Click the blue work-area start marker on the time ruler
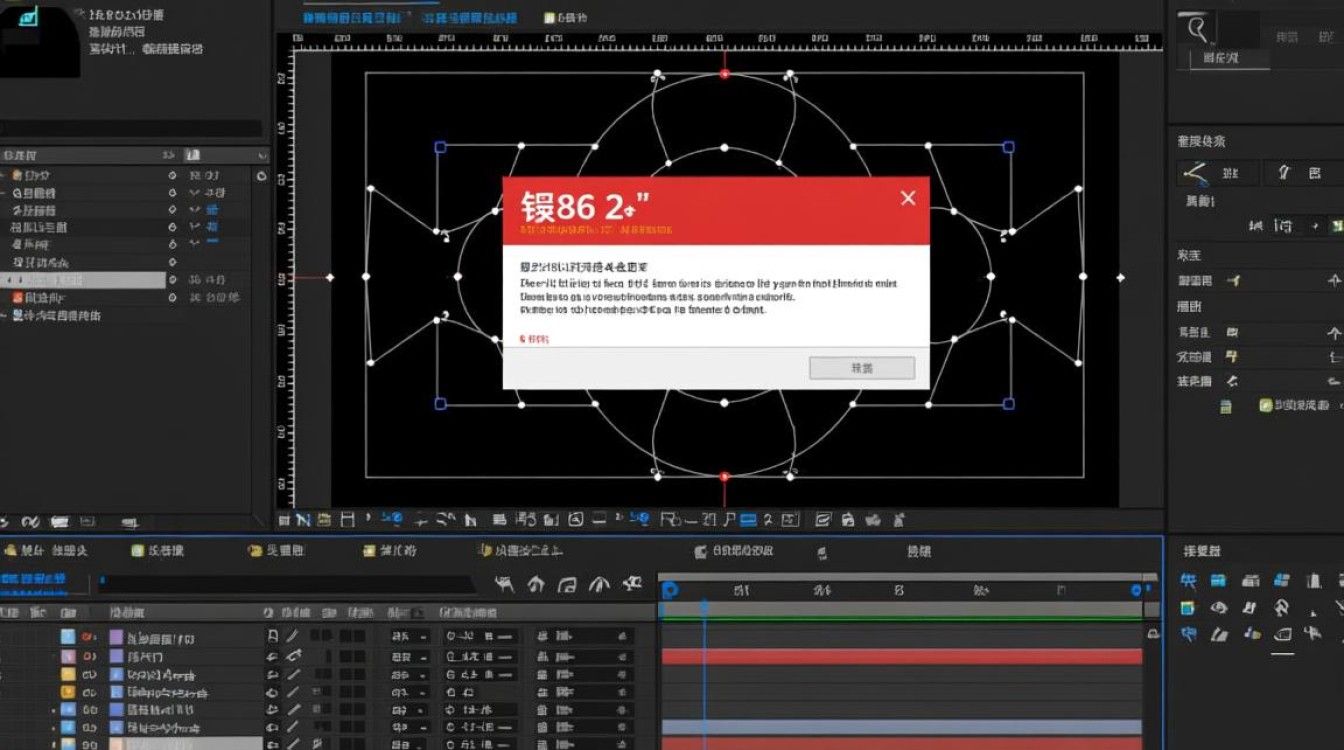This screenshot has height=750, width=1344. pos(670,591)
